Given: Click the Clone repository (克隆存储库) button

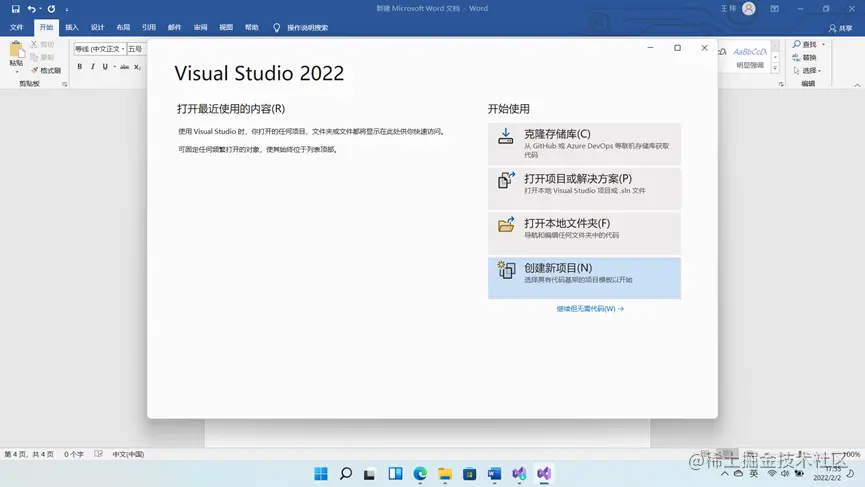Looking at the screenshot, I should pyautogui.click(x=584, y=144).
